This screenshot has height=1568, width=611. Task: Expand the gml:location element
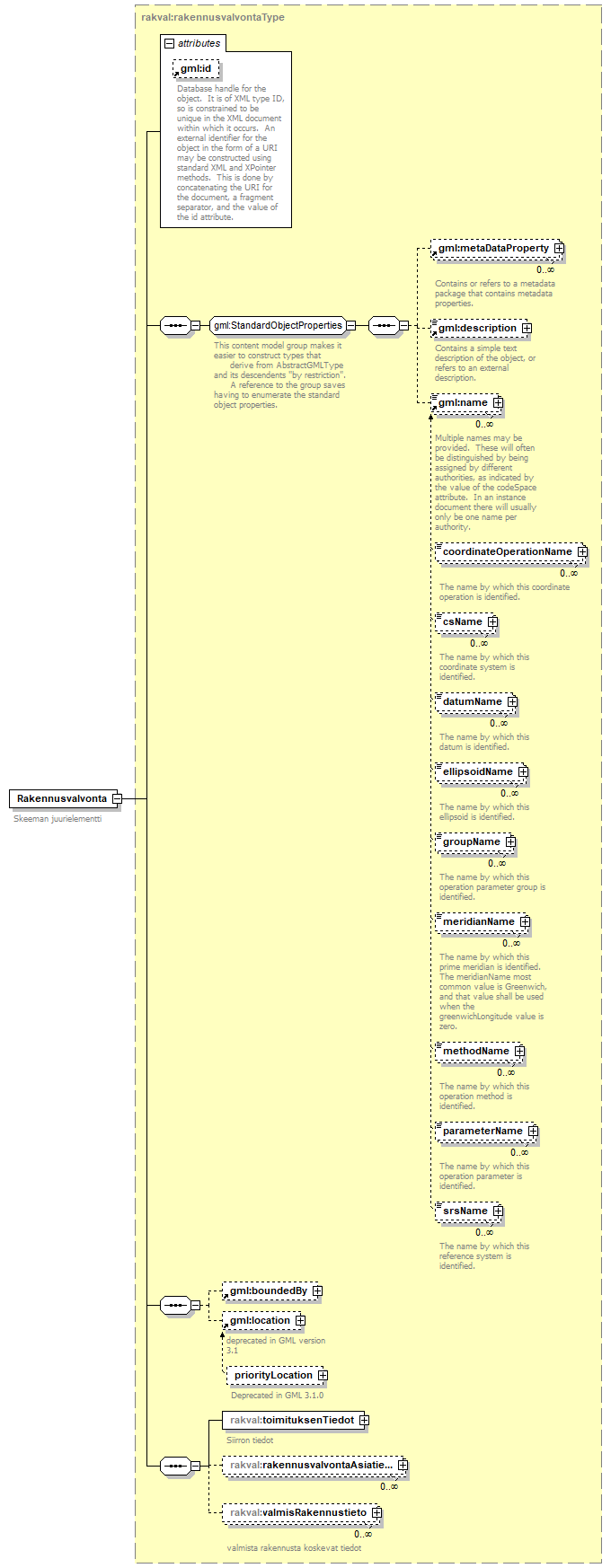(x=300, y=1320)
